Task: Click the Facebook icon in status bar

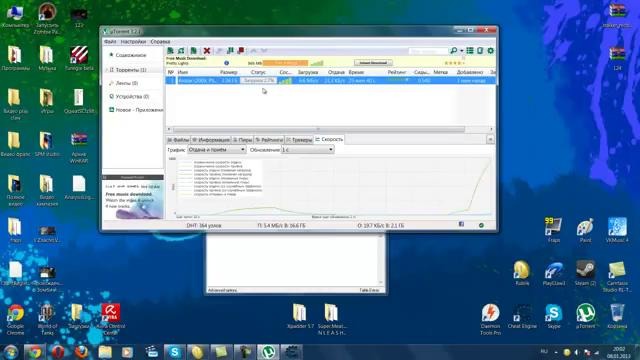Action: pyautogui.click(x=461, y=224)
